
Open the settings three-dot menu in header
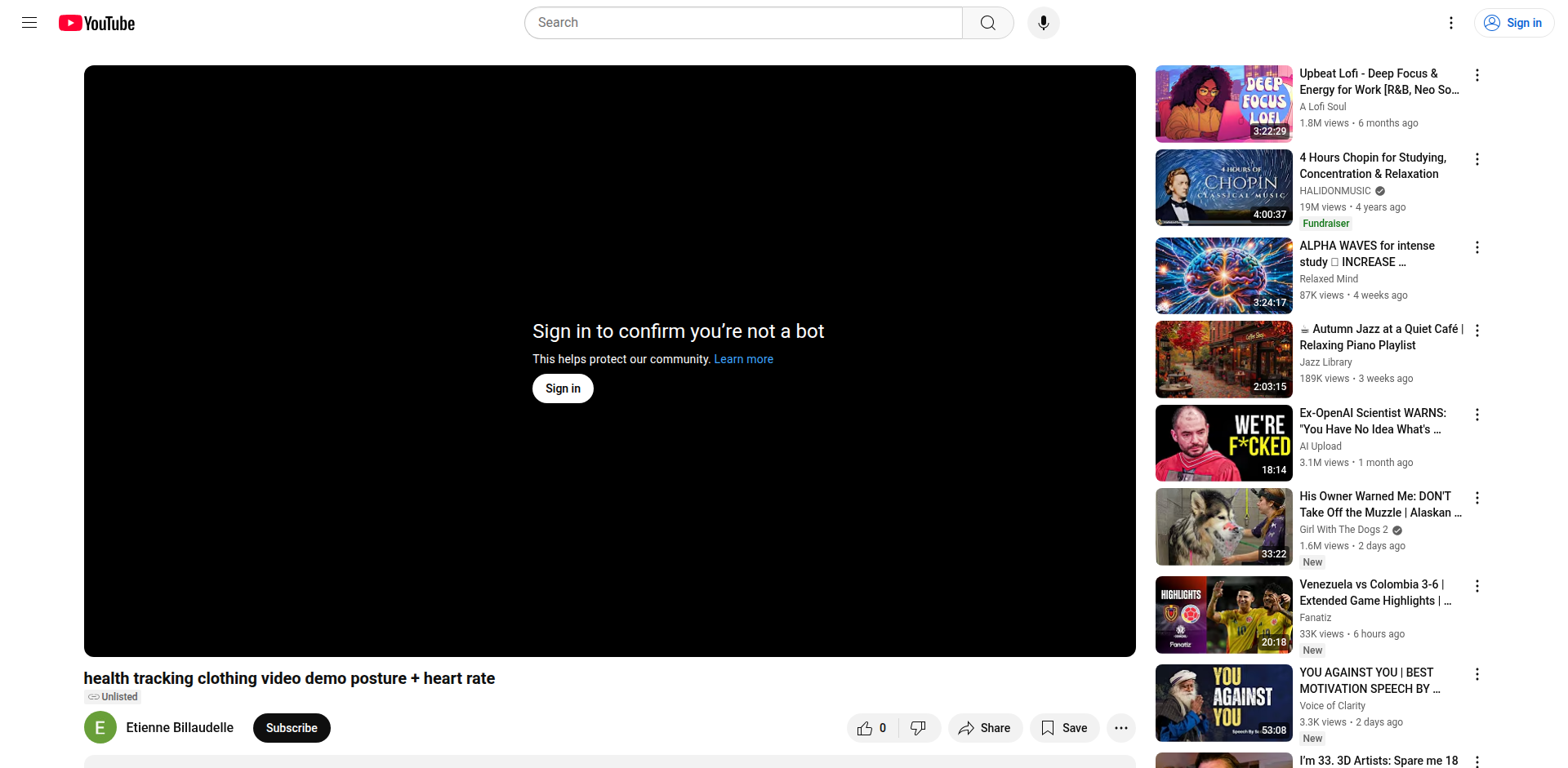click(1450, 23)
